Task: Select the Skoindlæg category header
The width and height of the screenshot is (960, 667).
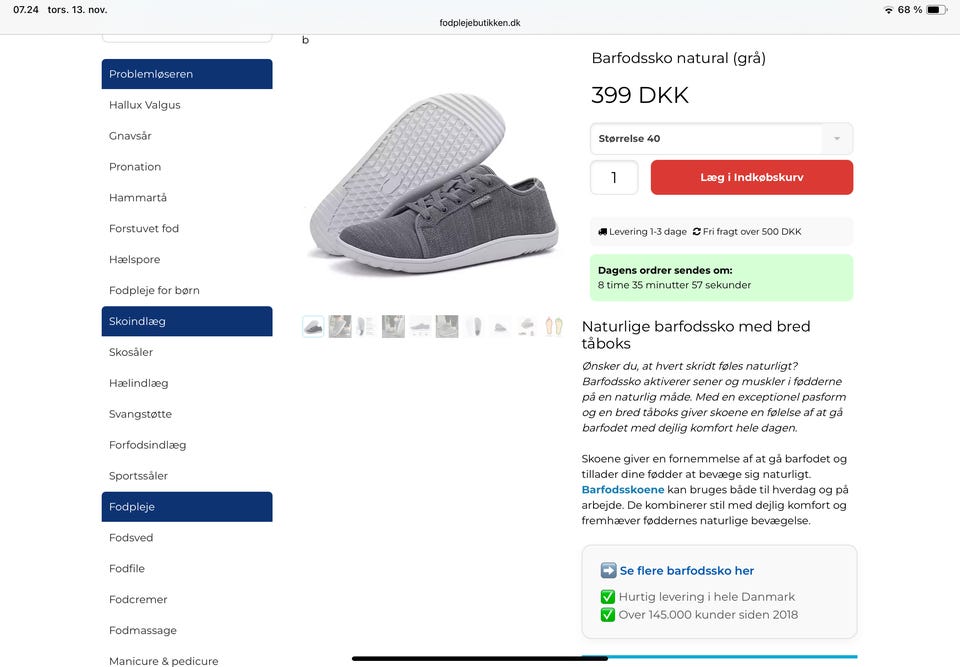Action: click(187, 321)
